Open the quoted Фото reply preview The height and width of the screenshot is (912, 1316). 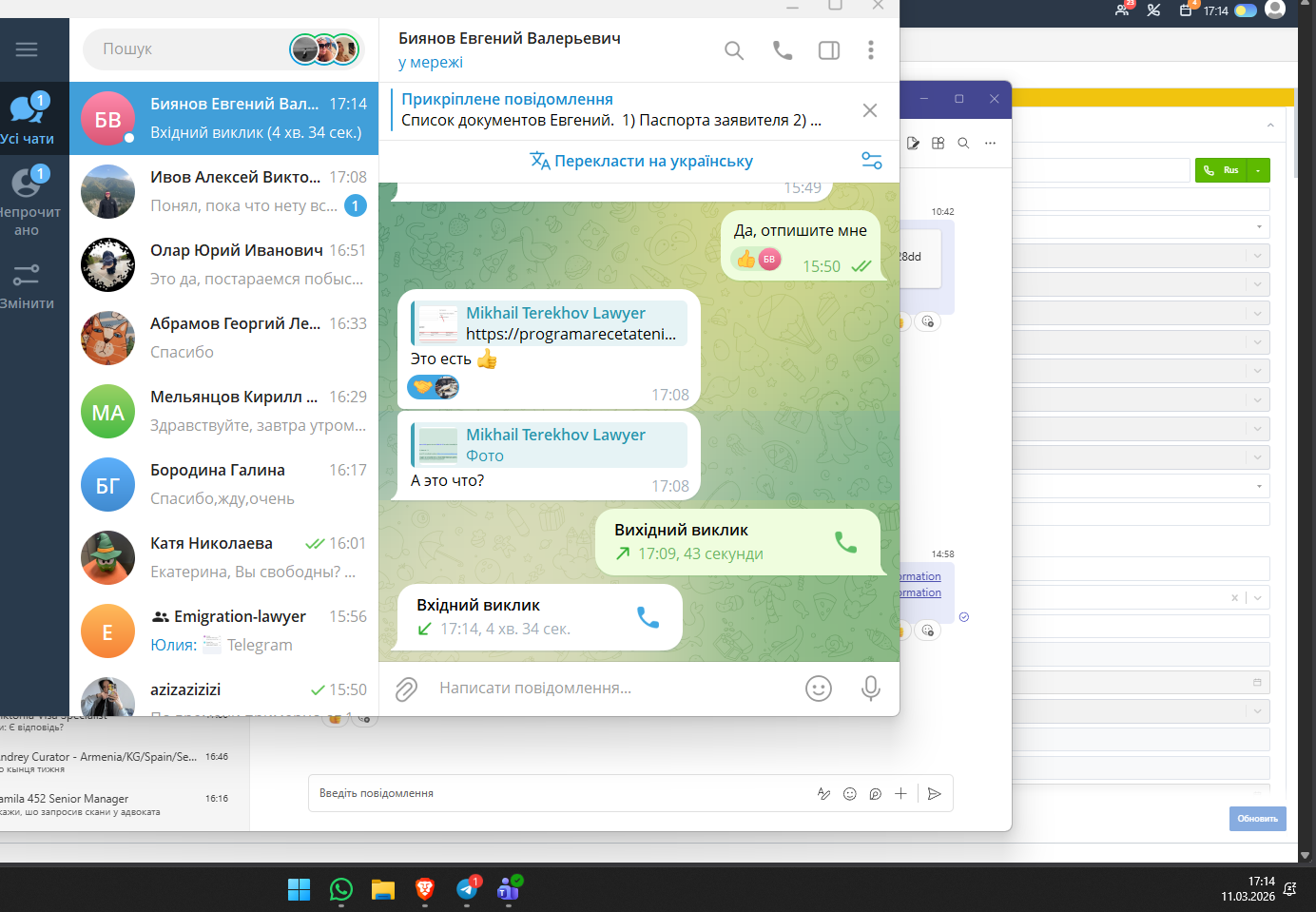(x=550, y=445)
